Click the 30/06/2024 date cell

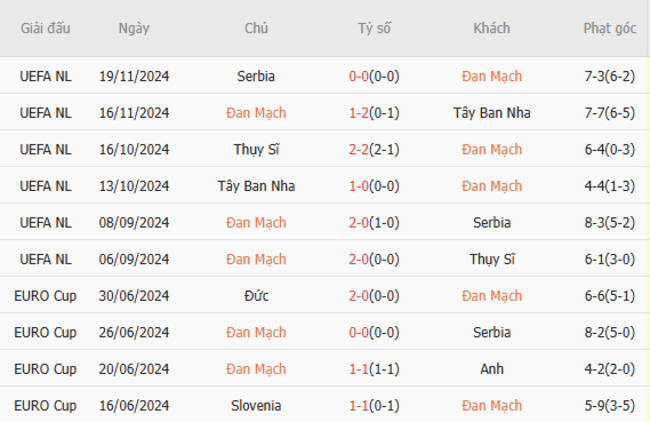point(134,296)
